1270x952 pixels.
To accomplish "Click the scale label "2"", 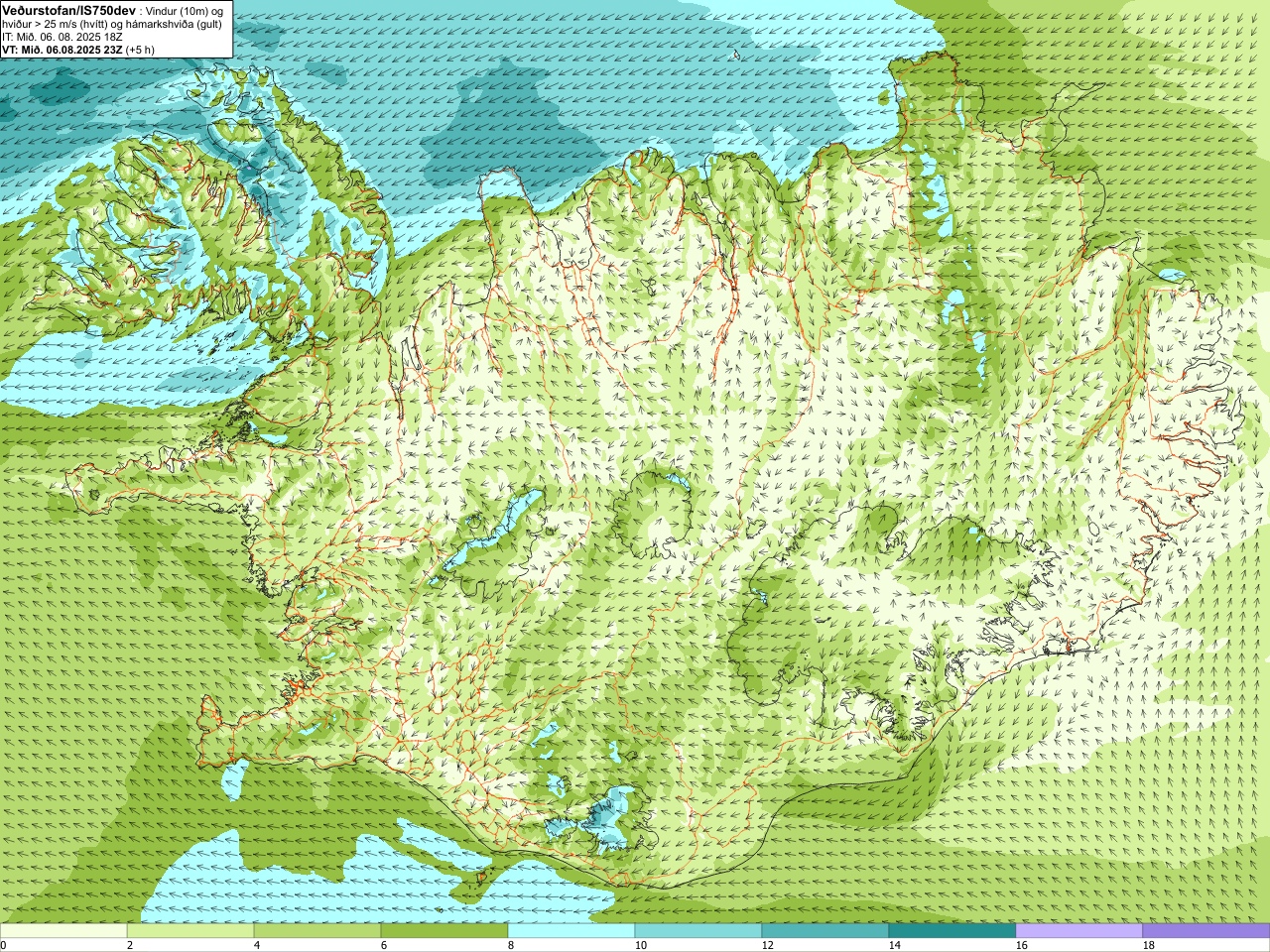I will [130, 945].
